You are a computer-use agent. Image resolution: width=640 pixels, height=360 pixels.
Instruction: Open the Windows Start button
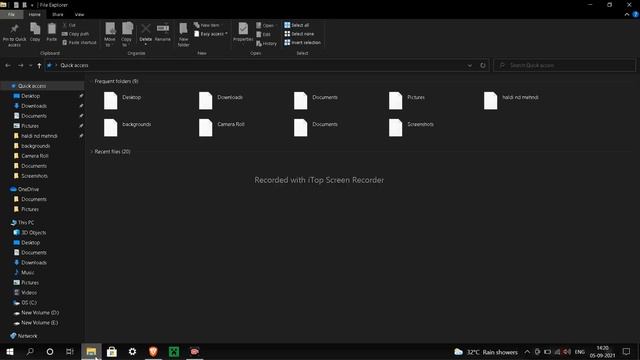coord(10,351)
